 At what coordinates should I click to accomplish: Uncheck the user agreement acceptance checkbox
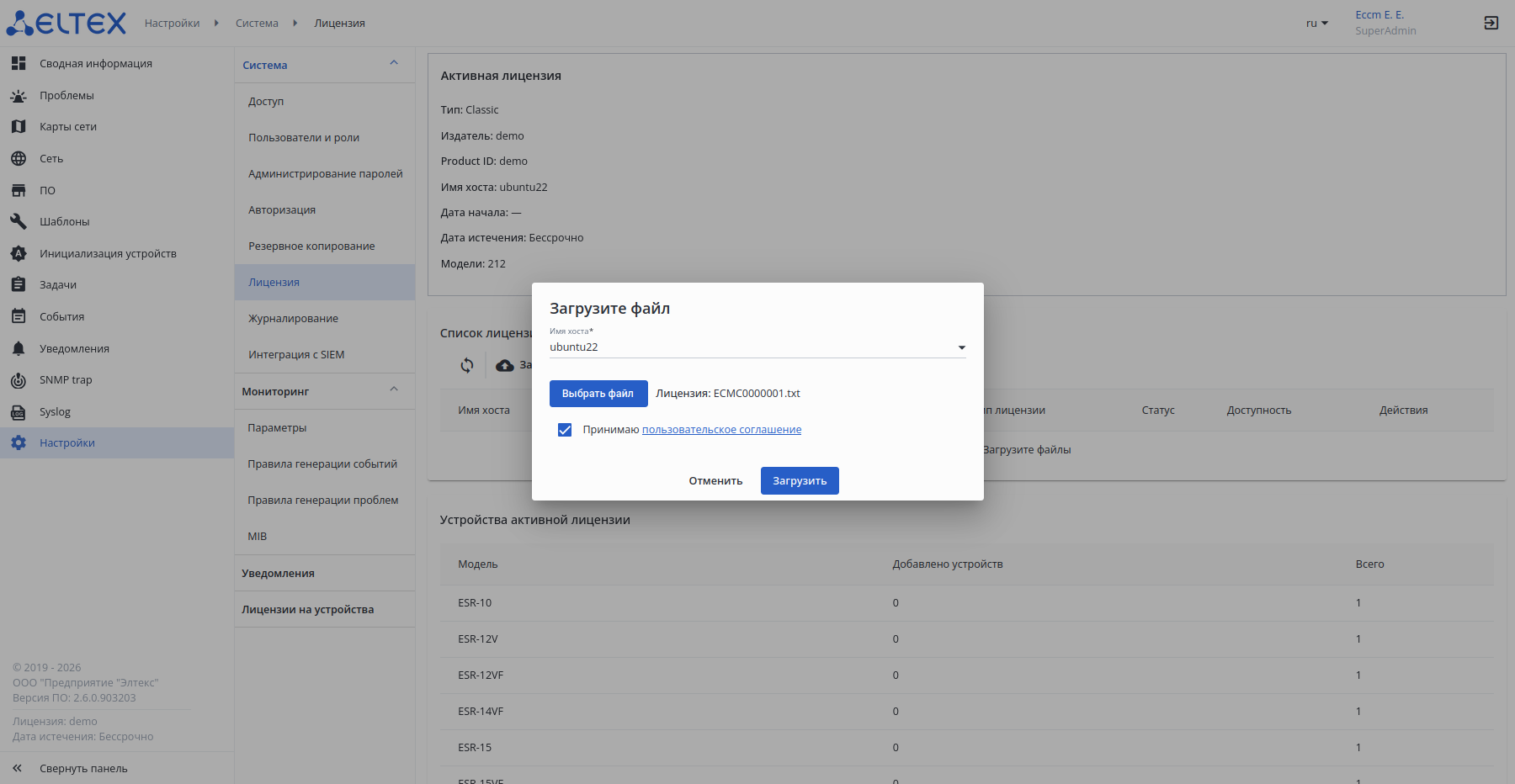pos(565,430)
